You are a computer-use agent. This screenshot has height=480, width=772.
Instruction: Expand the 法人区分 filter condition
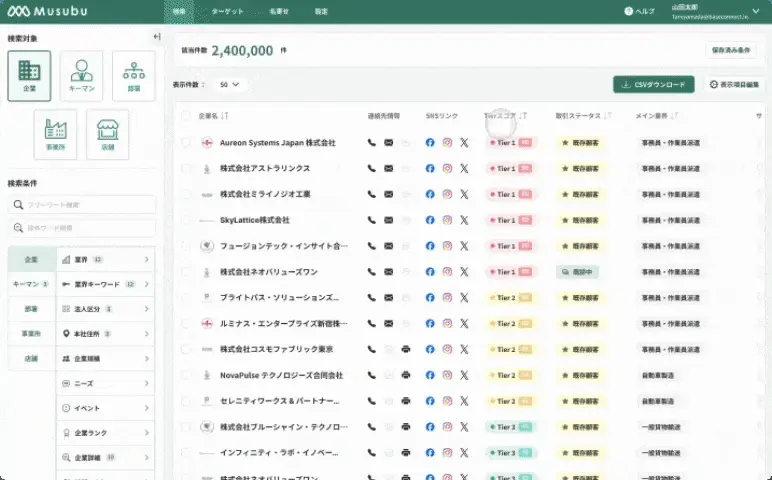(105, 309)
